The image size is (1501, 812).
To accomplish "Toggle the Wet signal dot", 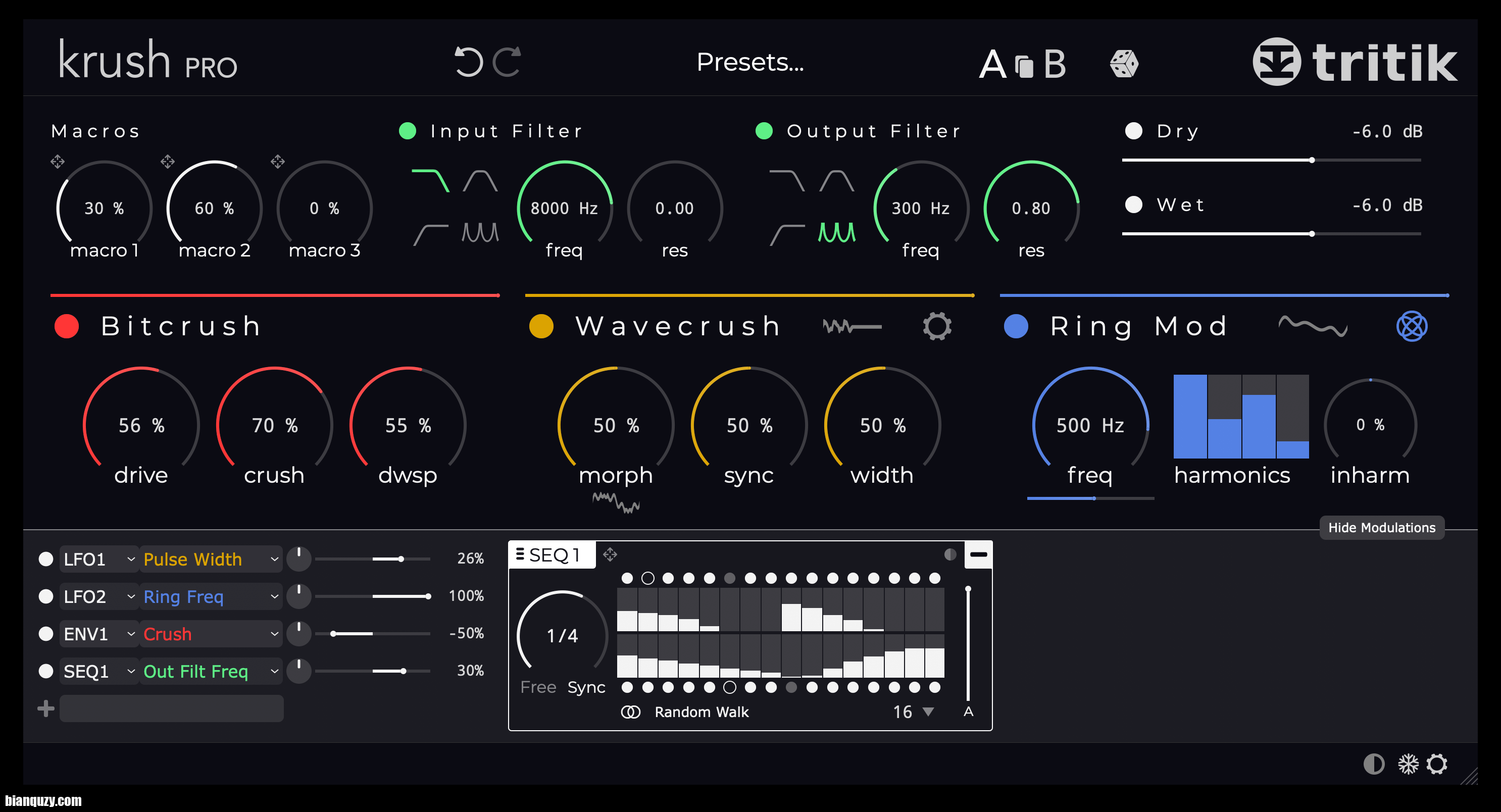I will (x=1133, y=205).
